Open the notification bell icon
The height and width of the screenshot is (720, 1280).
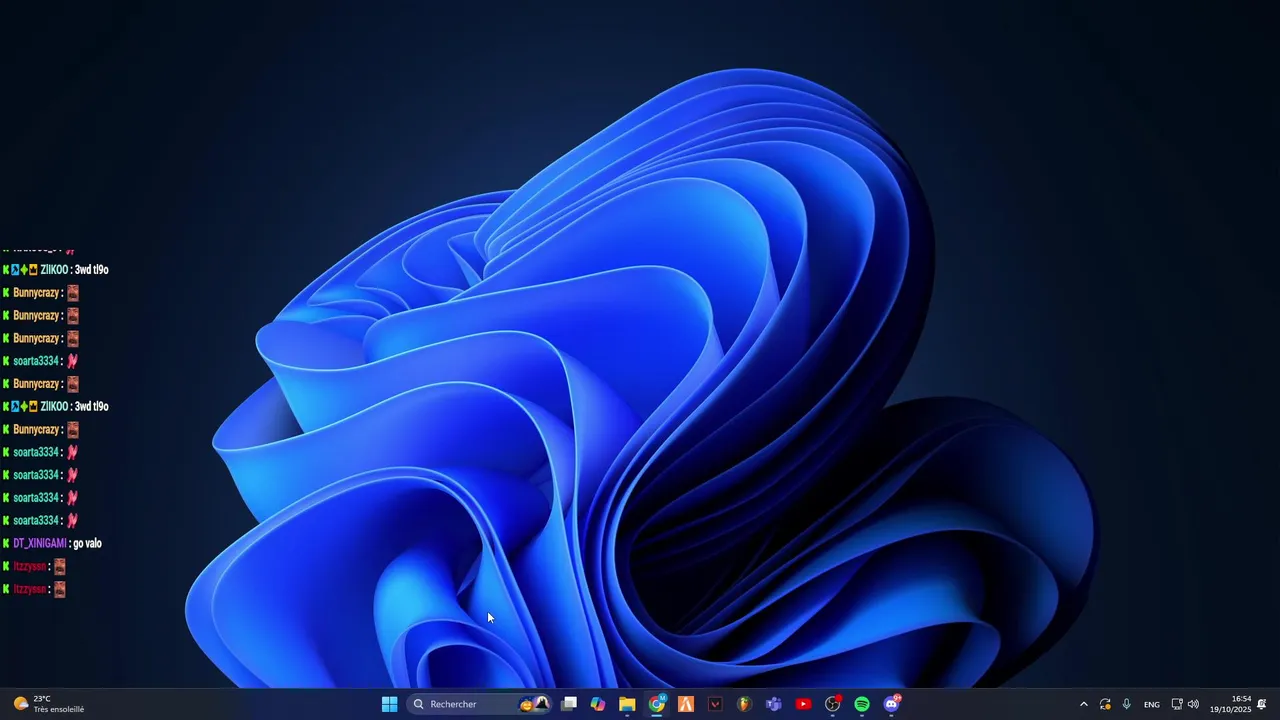tap(1262, 704)
